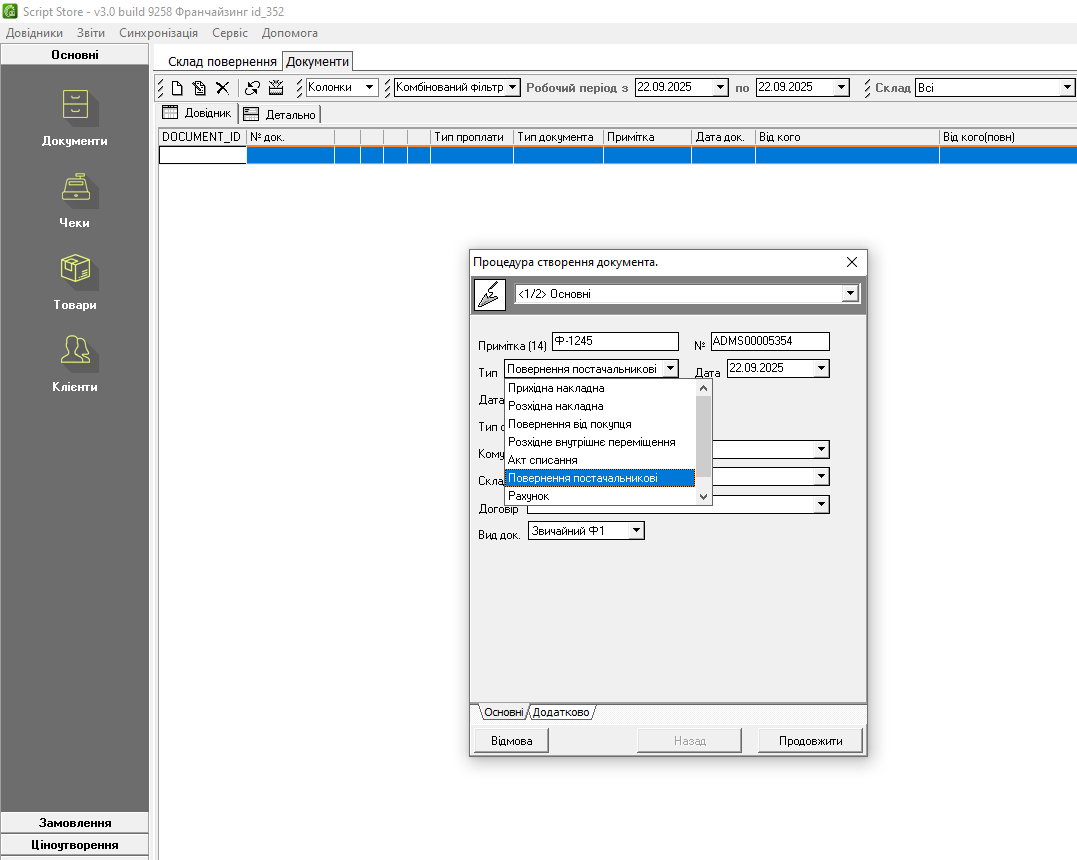Click the delete (X) toolbar icon

point(222,88)
